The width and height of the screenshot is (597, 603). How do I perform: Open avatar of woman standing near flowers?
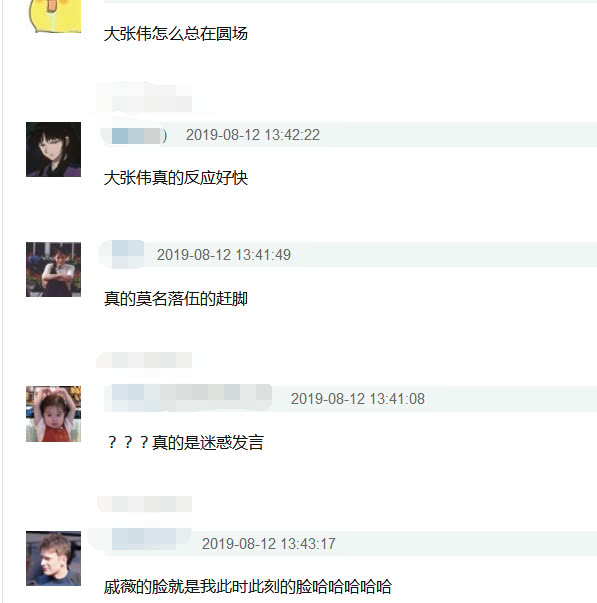click(x=53, y=270)
